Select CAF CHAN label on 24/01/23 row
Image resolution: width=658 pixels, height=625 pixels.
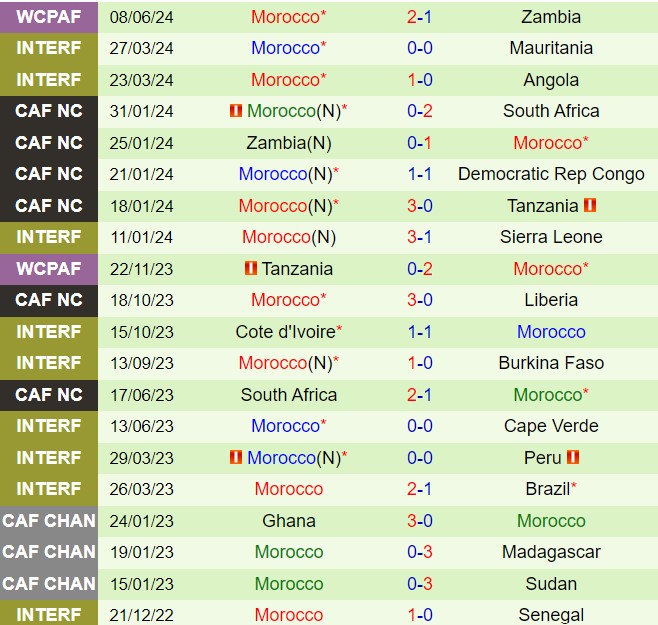49,520
